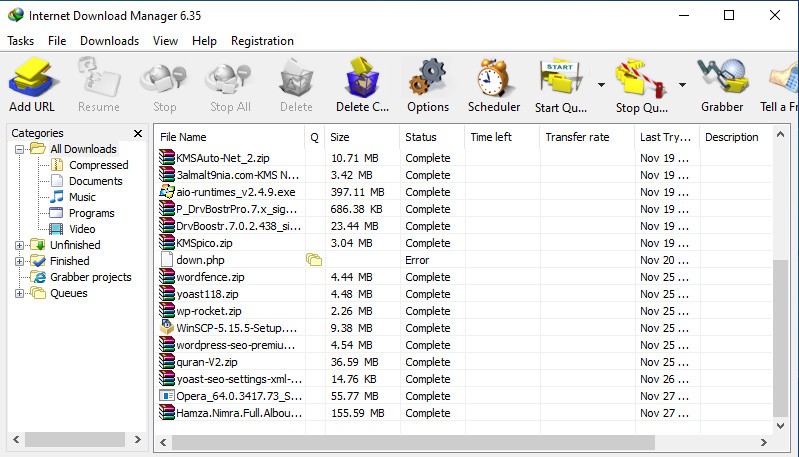This screenshot has height=457, width=799.
Task: Select the Compressed category
Action: (x=98, y=165)
